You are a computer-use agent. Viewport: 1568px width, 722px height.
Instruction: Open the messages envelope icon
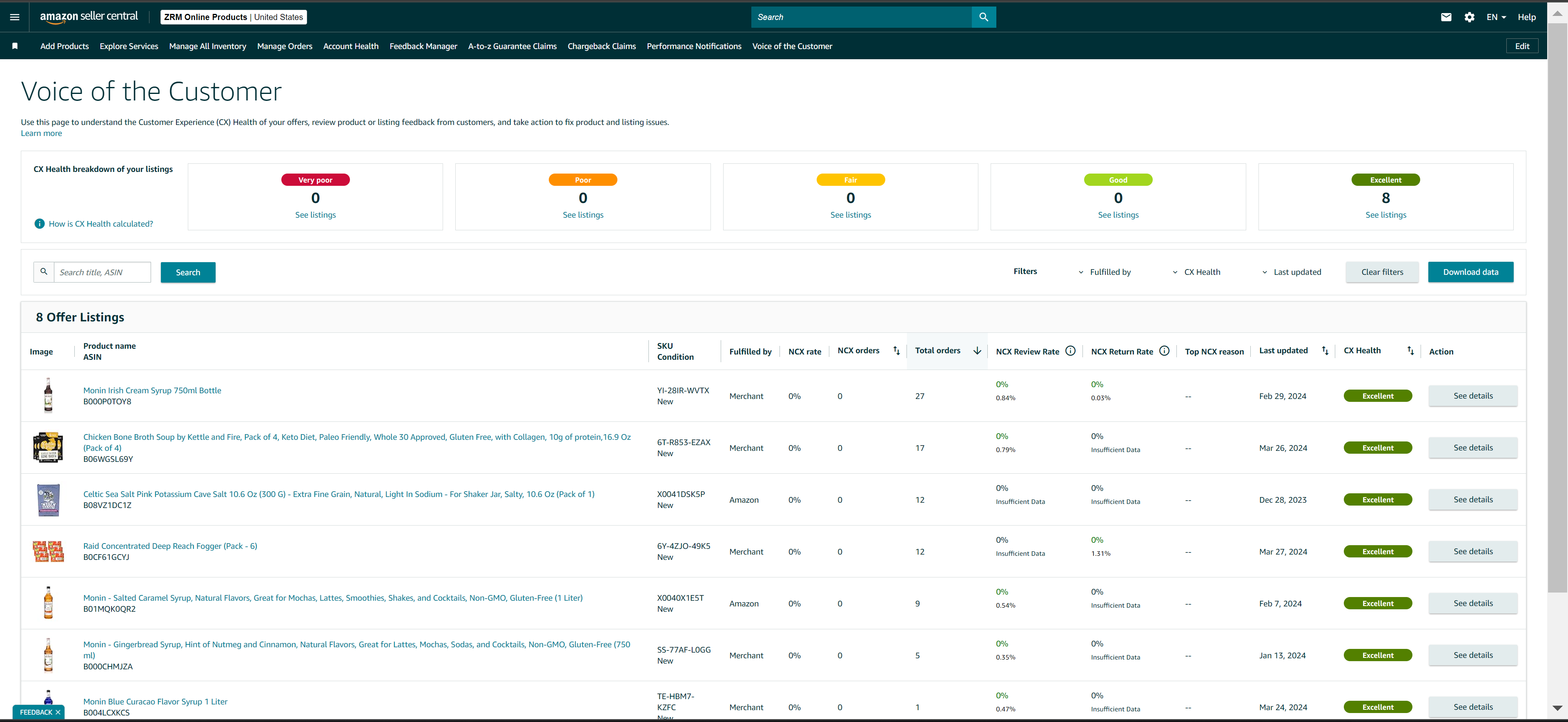(1446, 17)
